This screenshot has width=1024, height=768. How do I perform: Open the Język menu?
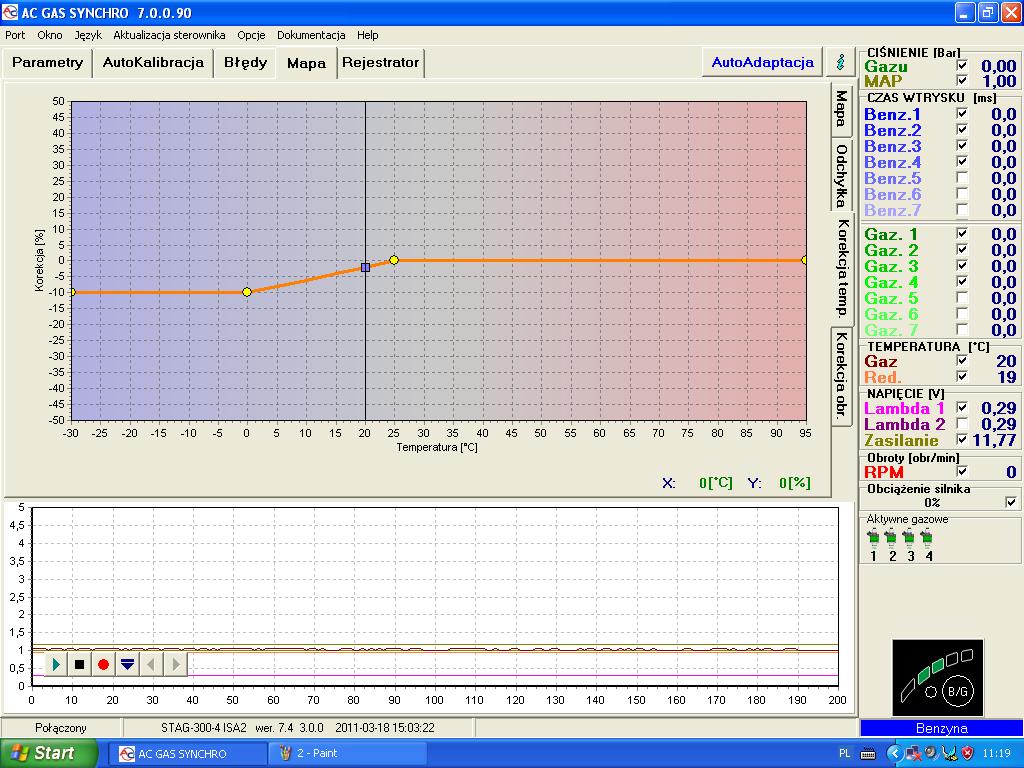click(x=88, y=35)
